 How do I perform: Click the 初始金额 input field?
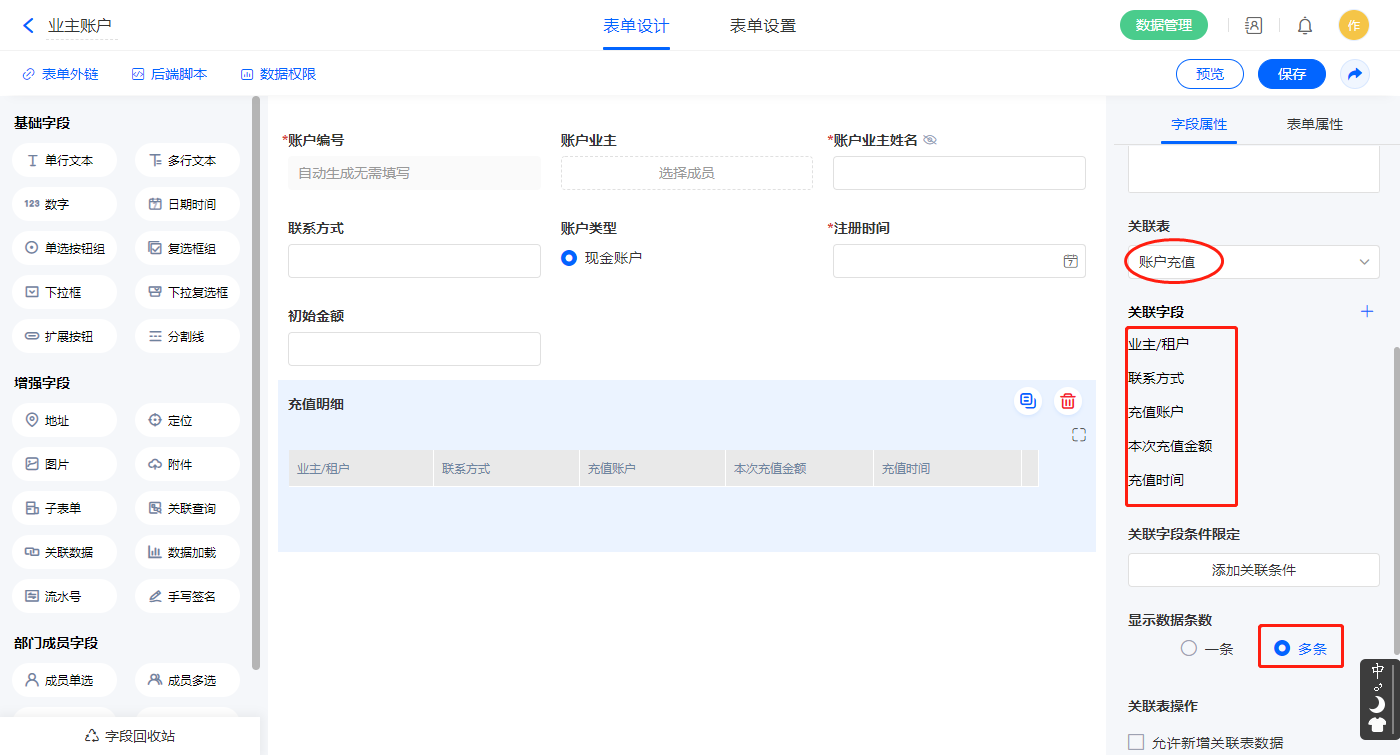tap(414, 349)
